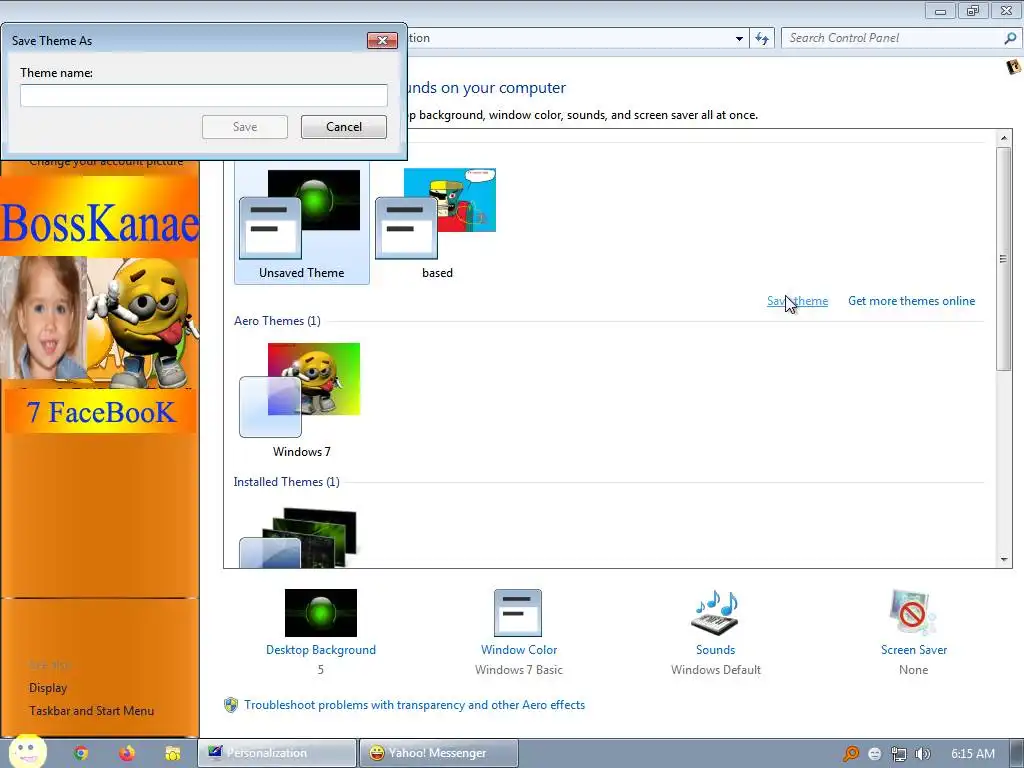Select the partially visible installed theme thumbnail
Screen dimensions: 1024x768
[299, 537]
